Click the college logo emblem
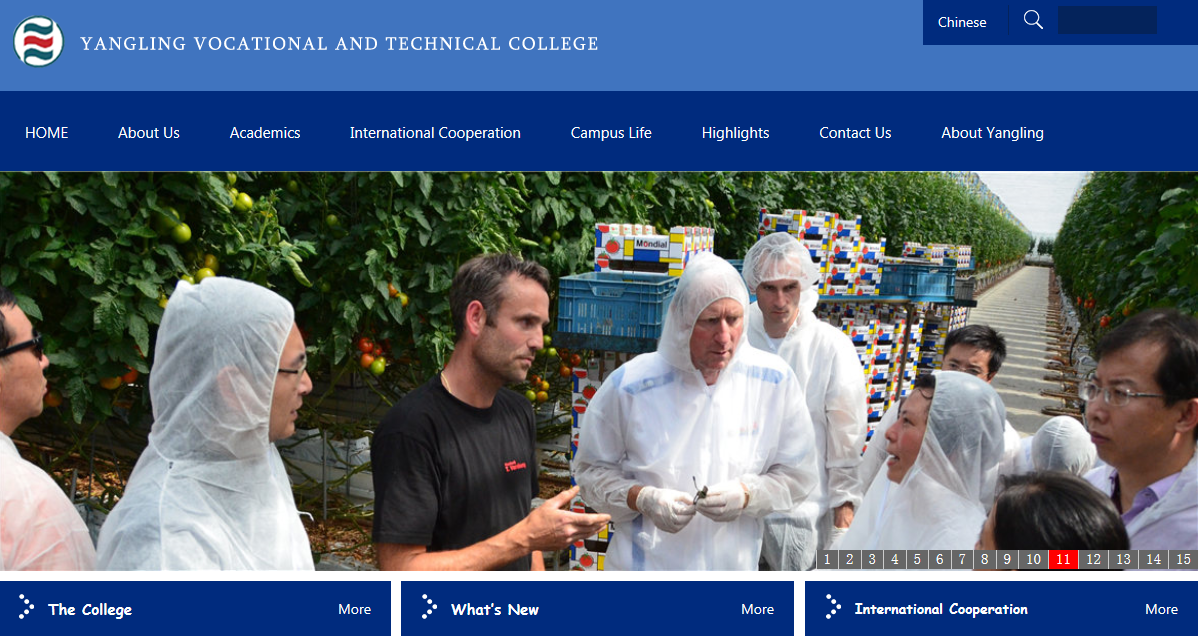 tap(38, 41)
